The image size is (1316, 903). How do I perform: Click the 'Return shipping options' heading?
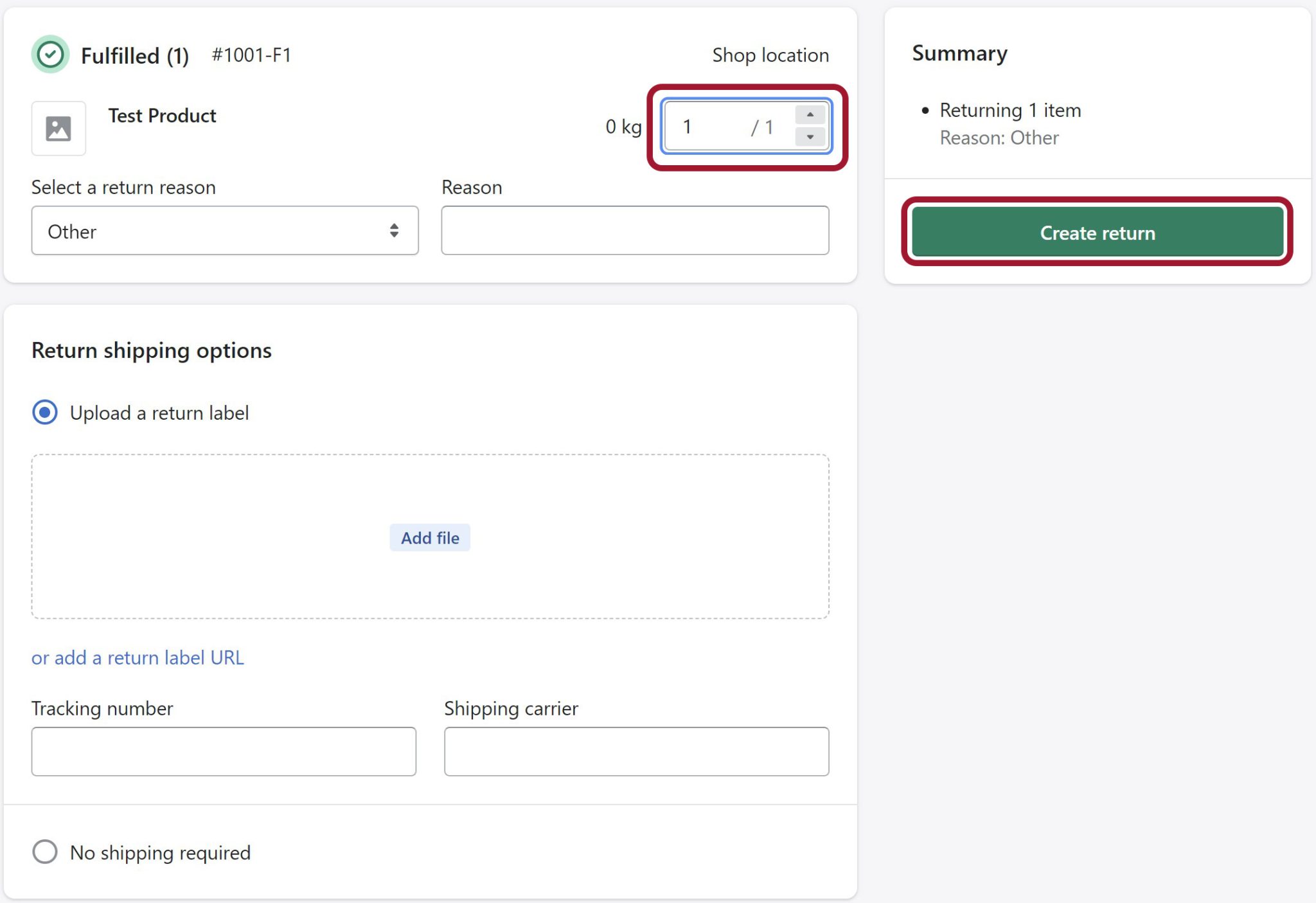click(x=152, y=350)
